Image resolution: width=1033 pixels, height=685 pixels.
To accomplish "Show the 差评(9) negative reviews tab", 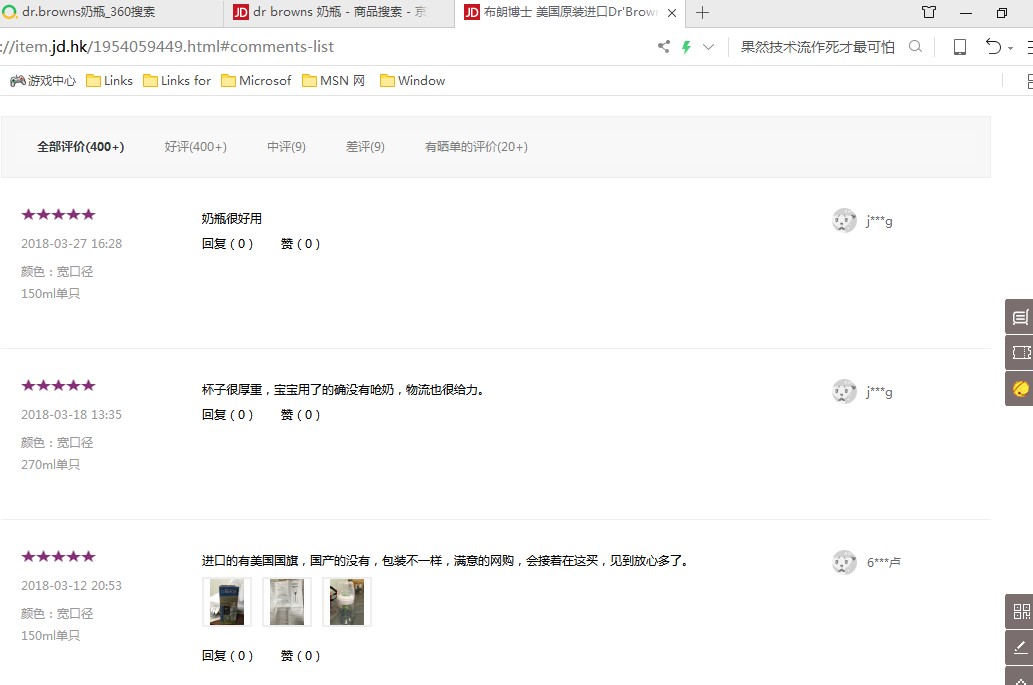I will pyautogui.click(x=365, y=147).
